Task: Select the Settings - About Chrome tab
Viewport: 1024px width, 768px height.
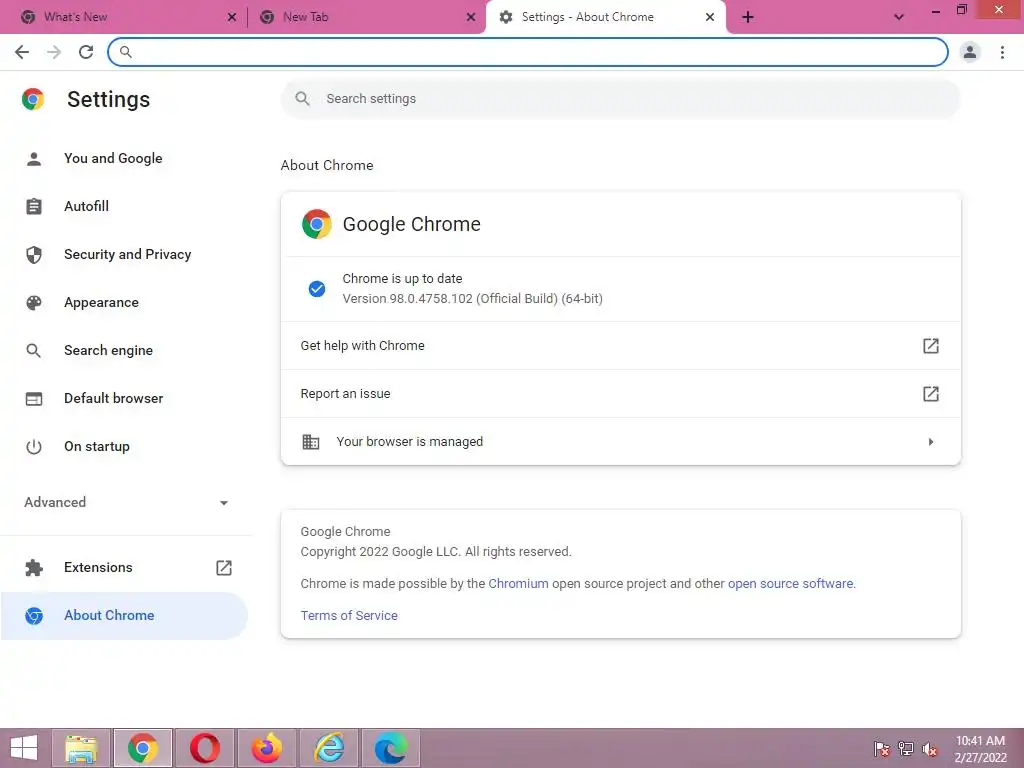Action: coord(605,17)
